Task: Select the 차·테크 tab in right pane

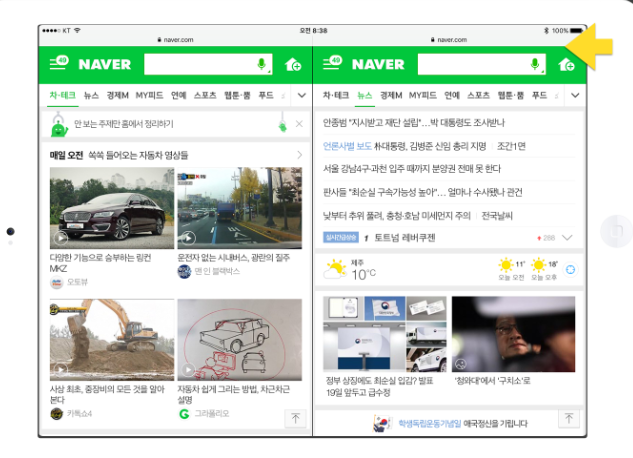Action: click(x=336, y=95)
